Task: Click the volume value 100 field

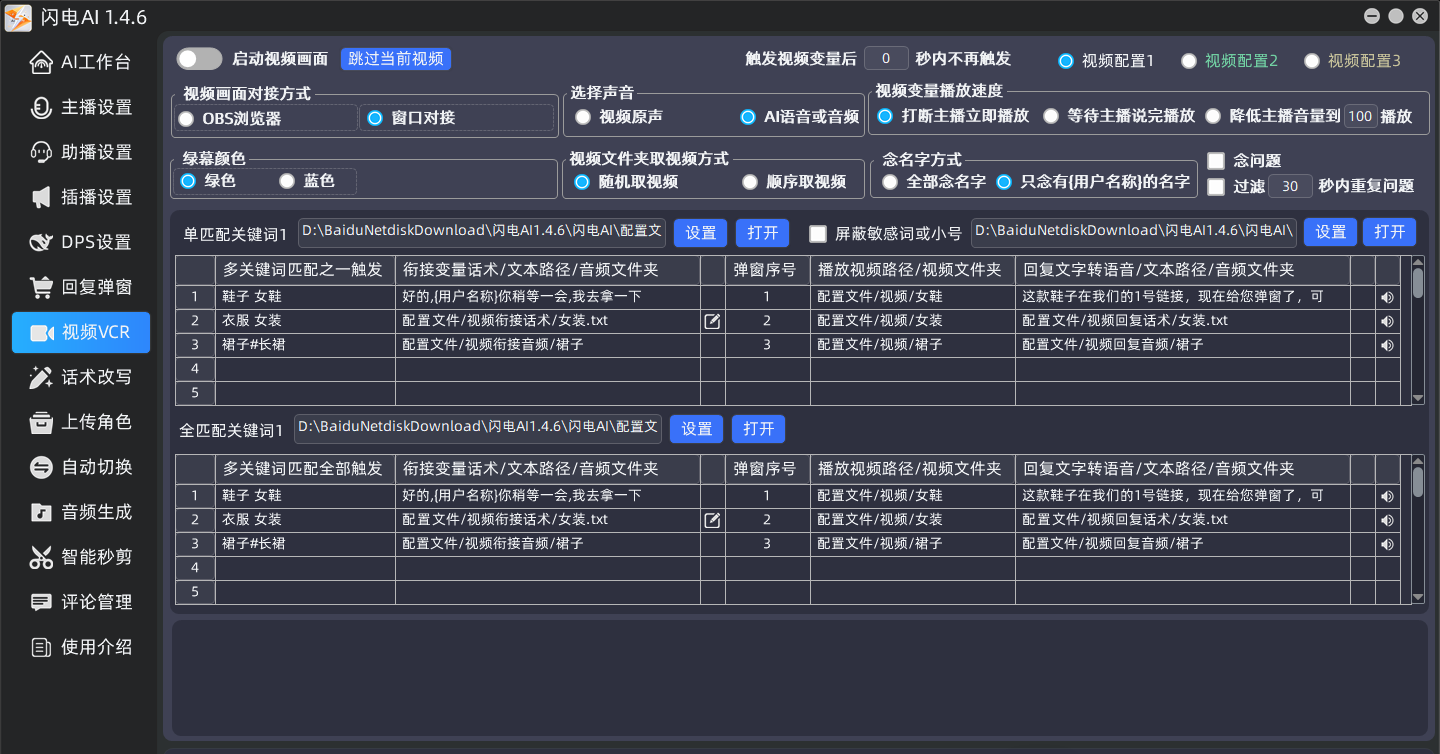Action: [x=1360, y=116]
